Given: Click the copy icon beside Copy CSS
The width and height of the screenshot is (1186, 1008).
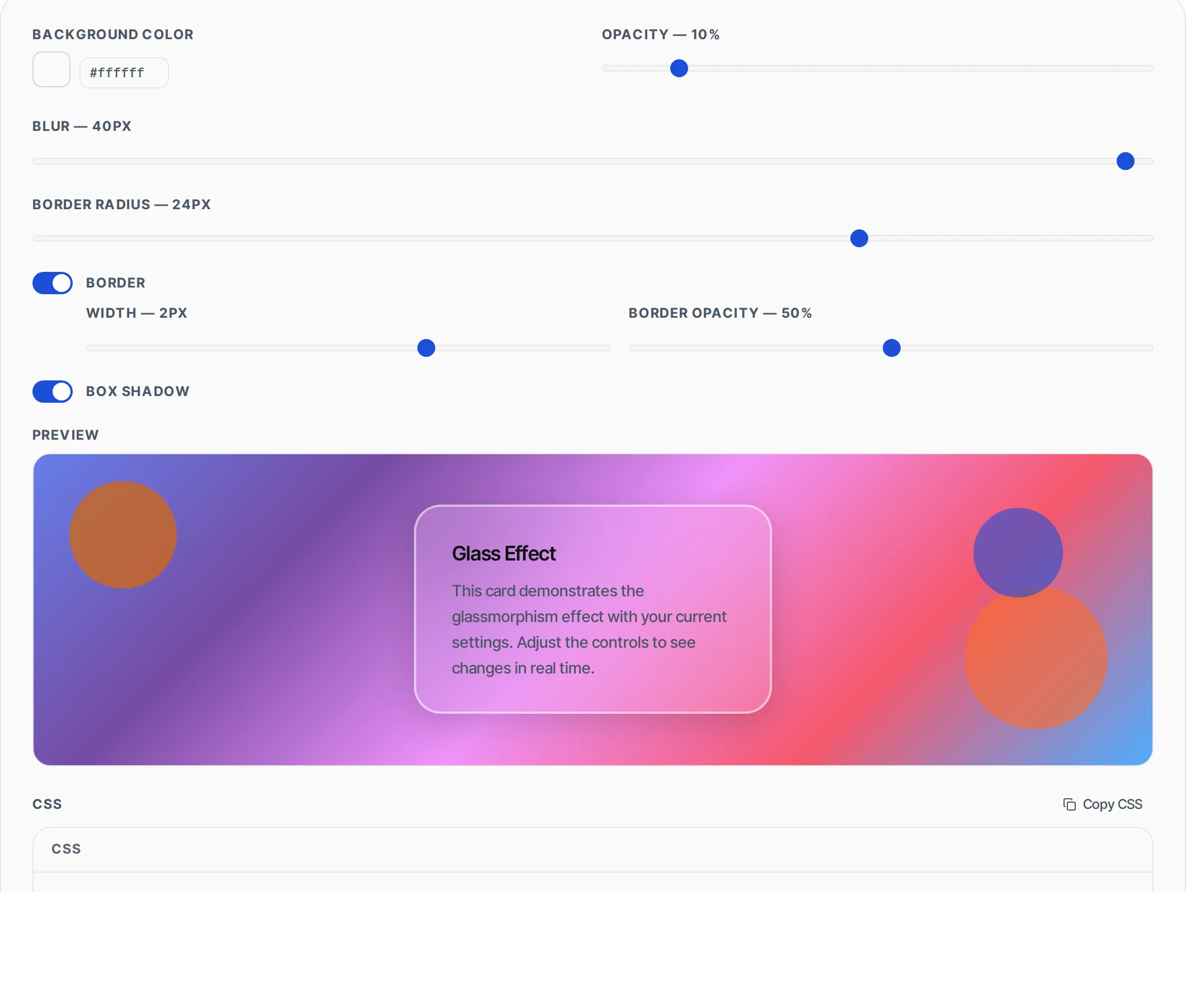Looking at the screenshot, I should (1069, 804).
